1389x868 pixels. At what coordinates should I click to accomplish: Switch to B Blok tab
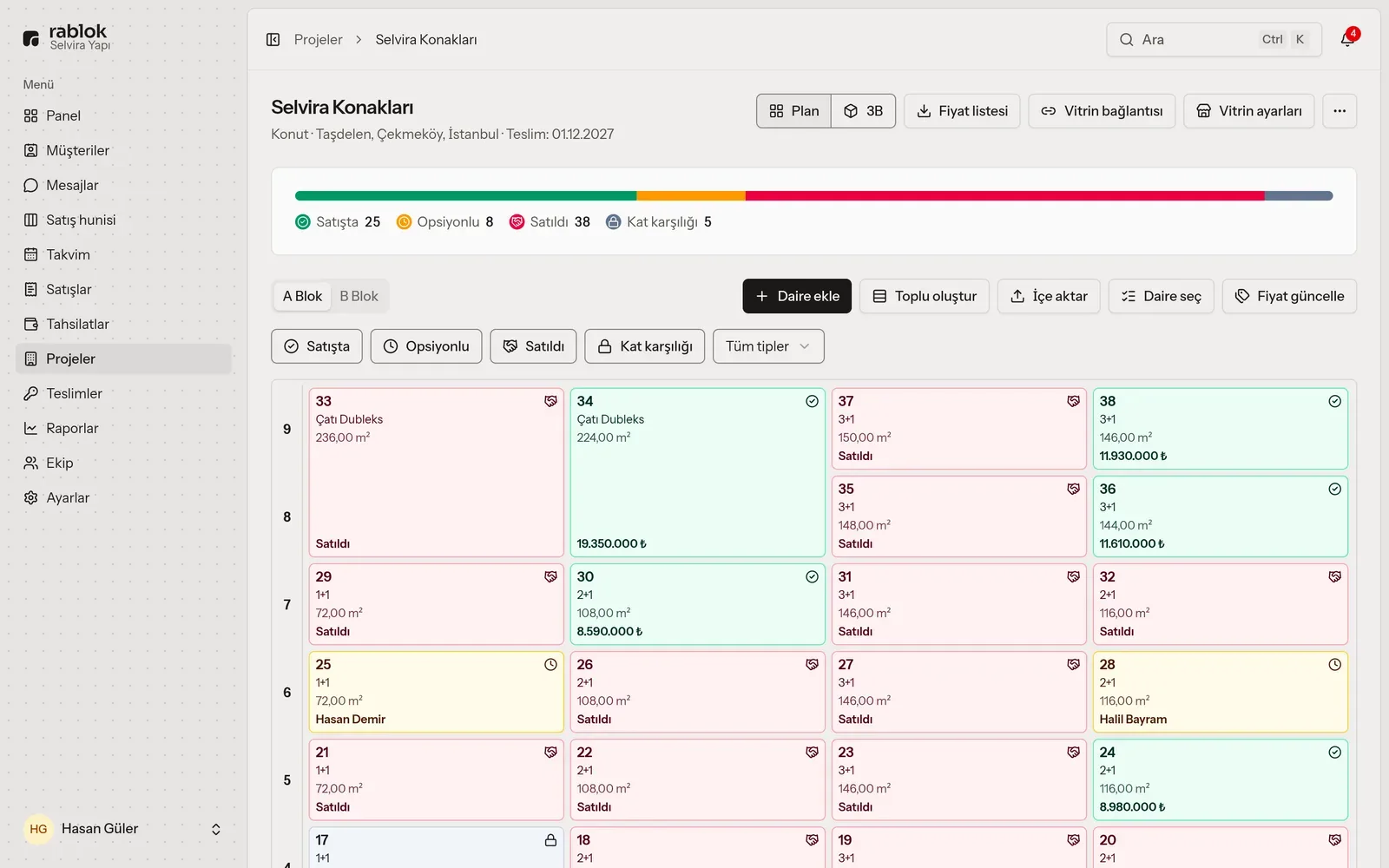pos(359,296)
